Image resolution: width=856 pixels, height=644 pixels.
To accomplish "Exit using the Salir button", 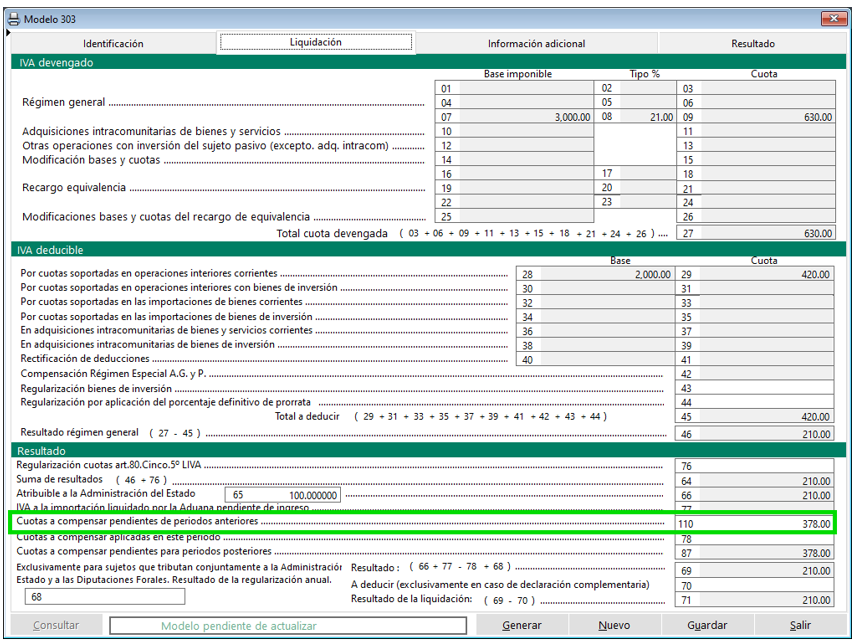I will coord(800,625).
